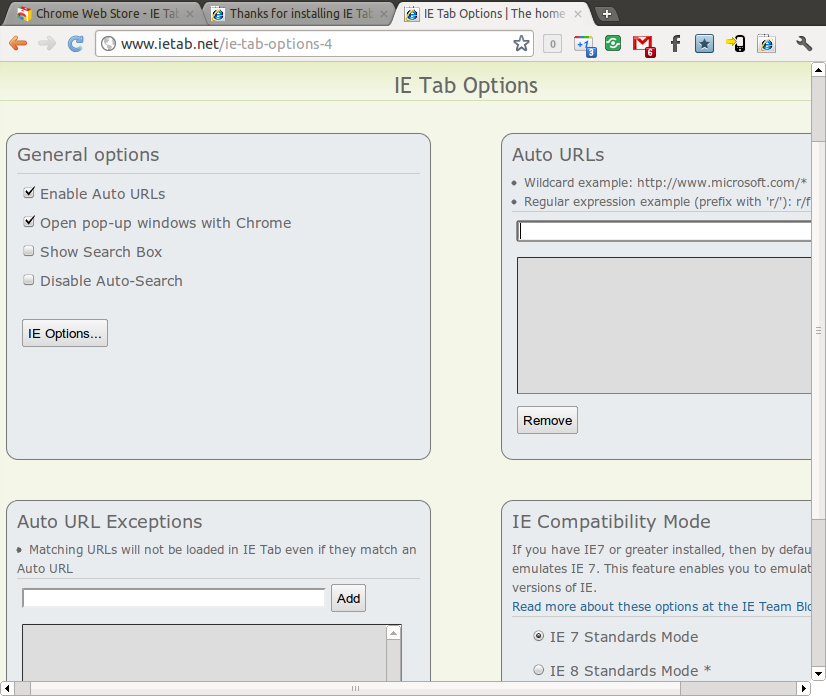This screenshot has height=696, width=826.
Task: Enable the Show Search Box checkbox
Action: click(x=28, y=251)
